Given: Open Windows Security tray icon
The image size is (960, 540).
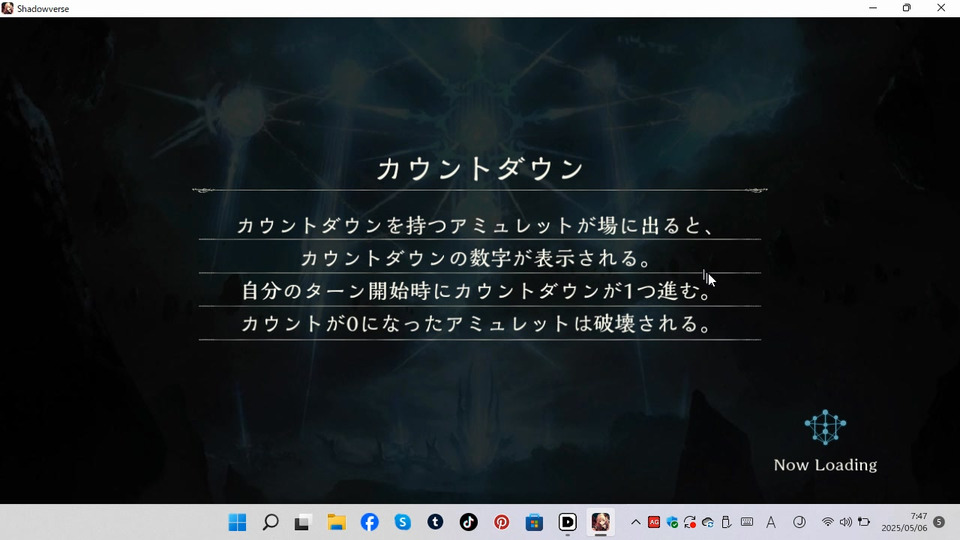Looking at the screenshot, I should click(672, 522).
